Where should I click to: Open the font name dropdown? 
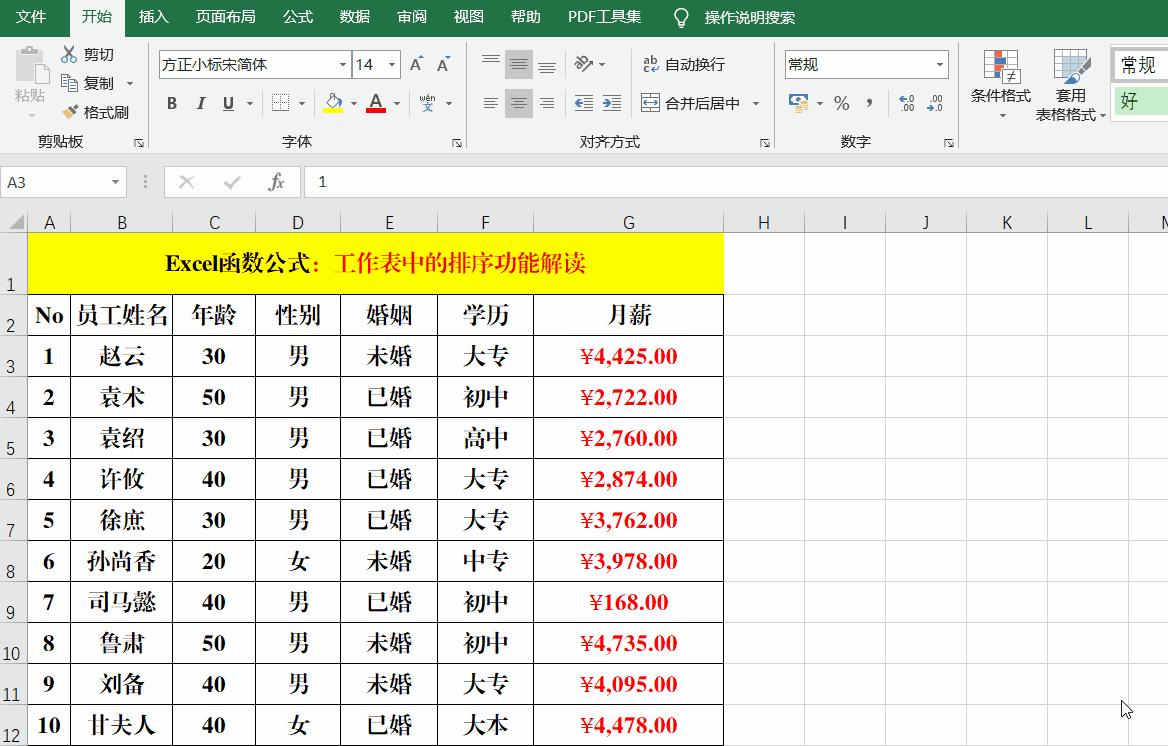tap(248, 63)
